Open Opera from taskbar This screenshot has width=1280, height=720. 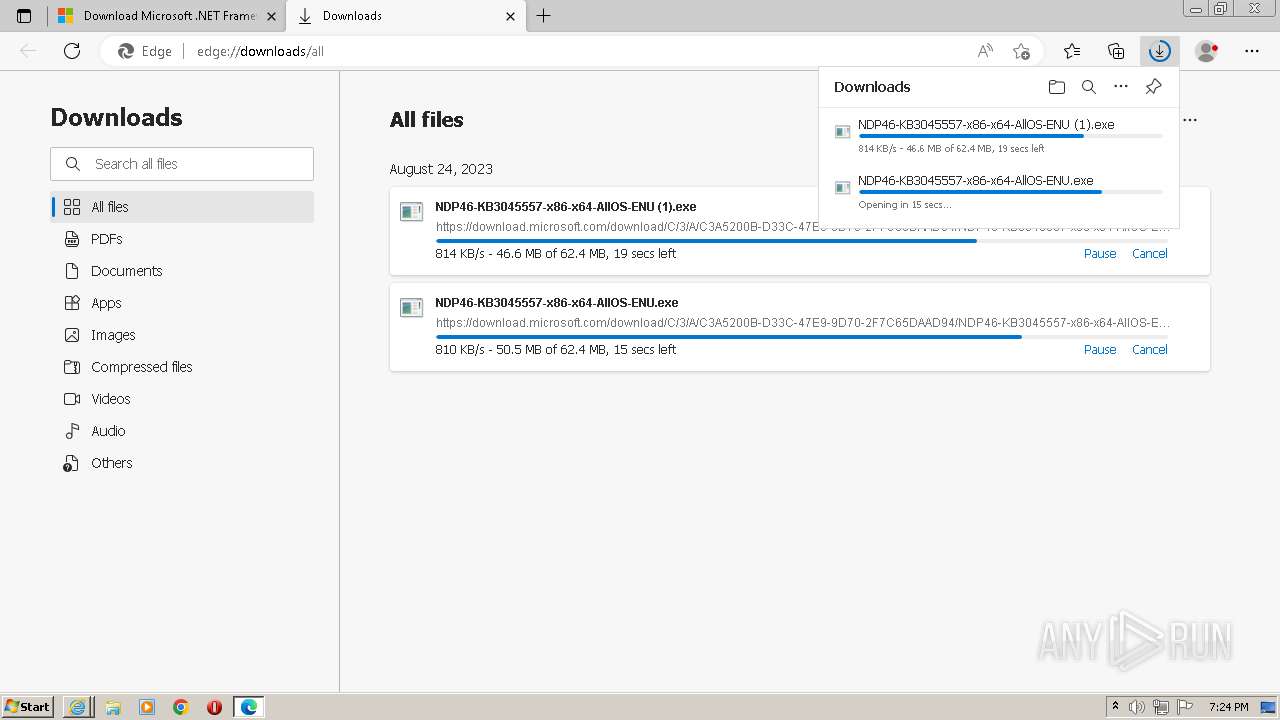[214, 707]
